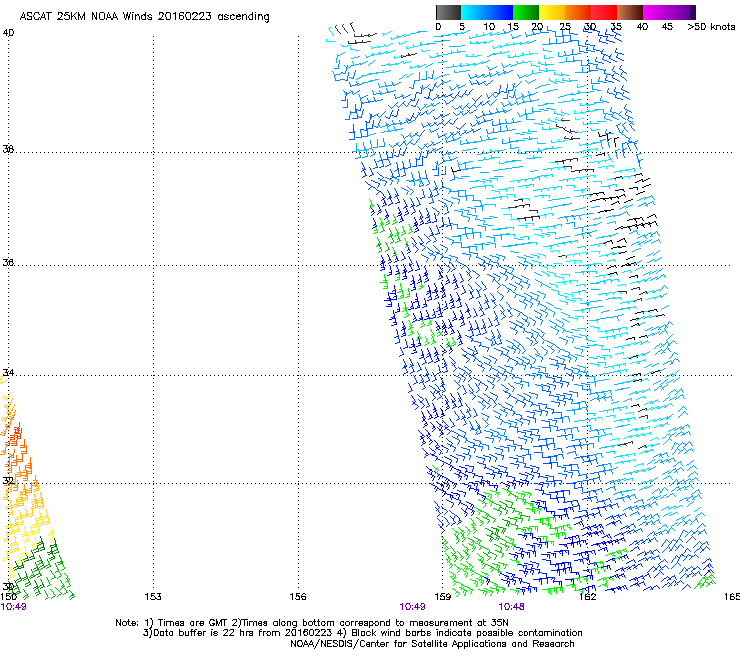The width and height of the screenshot is (740, 650).
Task: Click the legend tick label '20'
Action: coord(537,27)
